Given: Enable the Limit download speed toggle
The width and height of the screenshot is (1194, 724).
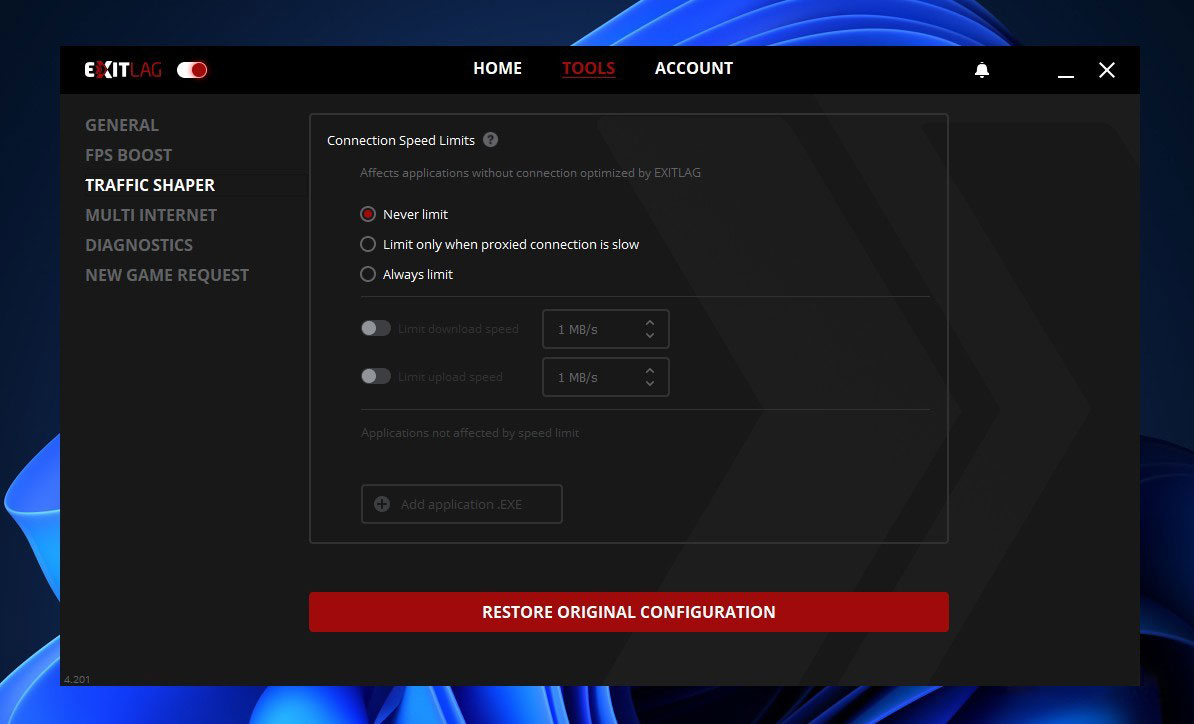Looking at the screenshot, I should click(x=376, y=328).
